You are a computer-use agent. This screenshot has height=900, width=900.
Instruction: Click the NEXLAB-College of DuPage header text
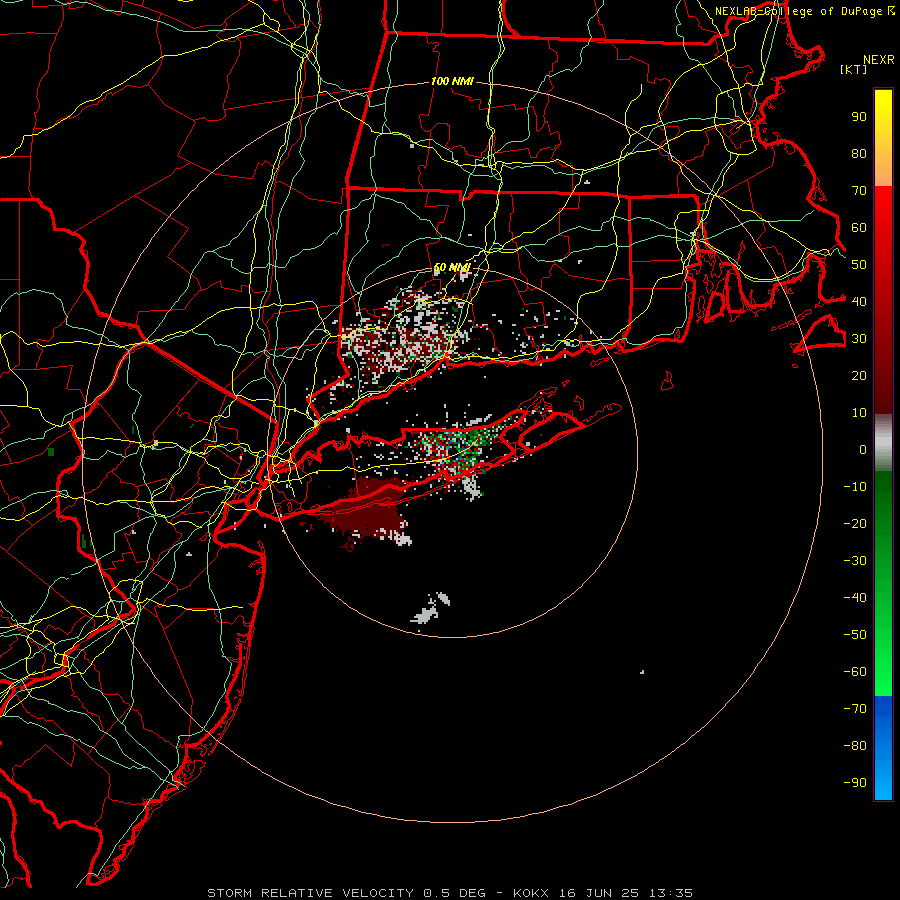coord(803,11)
